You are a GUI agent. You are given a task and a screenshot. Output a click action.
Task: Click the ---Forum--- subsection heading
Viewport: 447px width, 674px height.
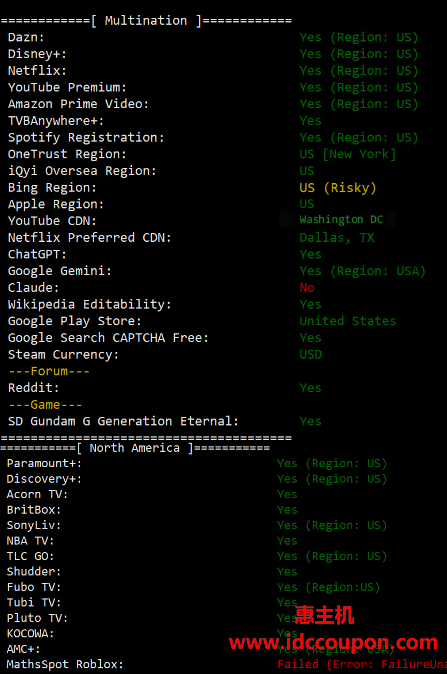point(49,371)
